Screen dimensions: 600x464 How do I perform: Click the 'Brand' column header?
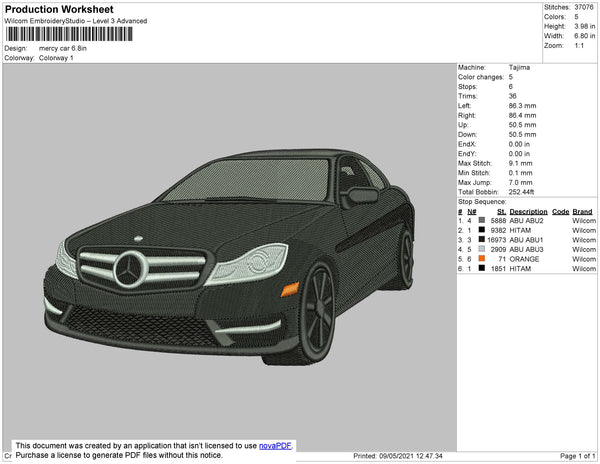582,212
